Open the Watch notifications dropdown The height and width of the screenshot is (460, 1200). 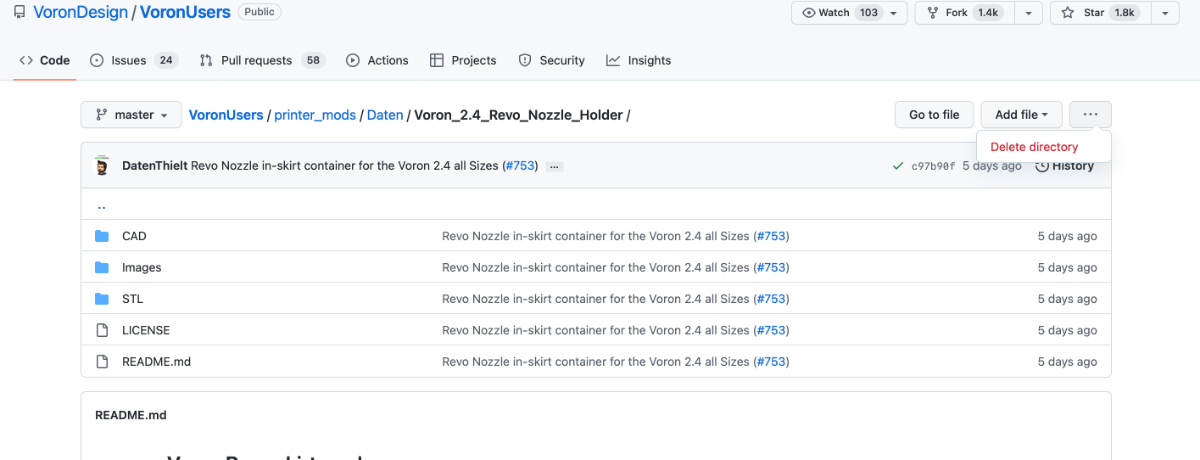pos(850,13)
